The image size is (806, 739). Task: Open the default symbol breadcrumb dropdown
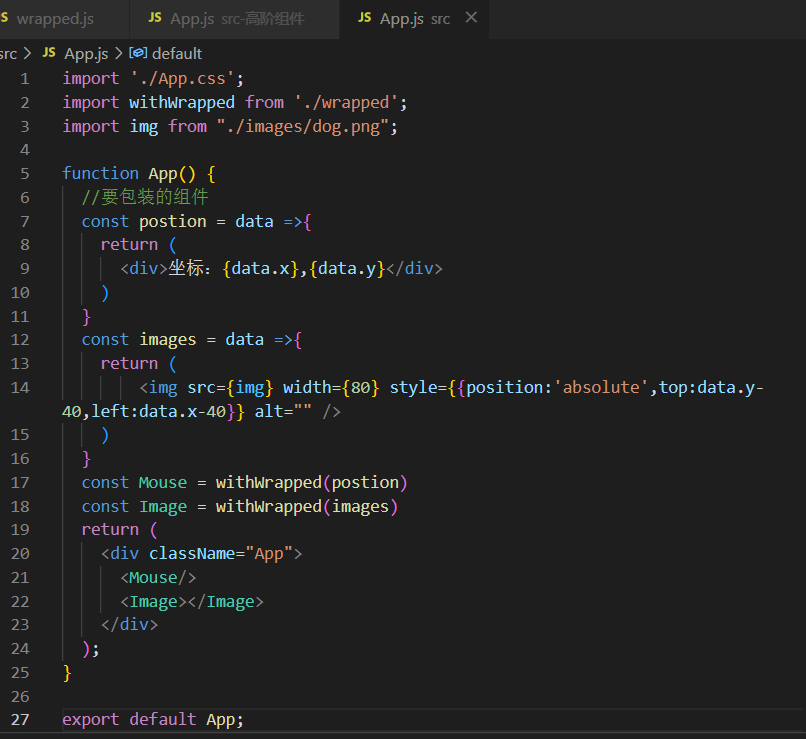tap(177, 53)
